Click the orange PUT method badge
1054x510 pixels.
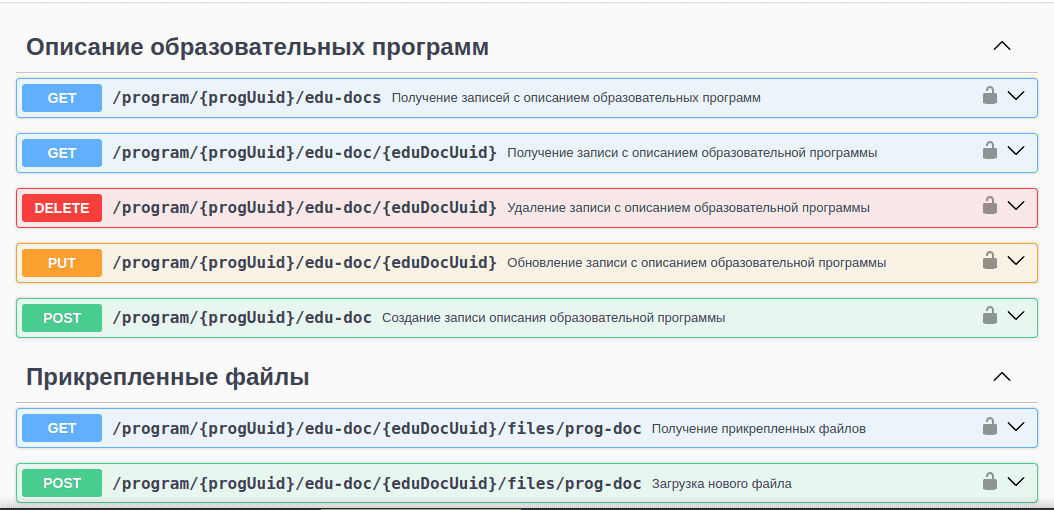pos(62,263)
